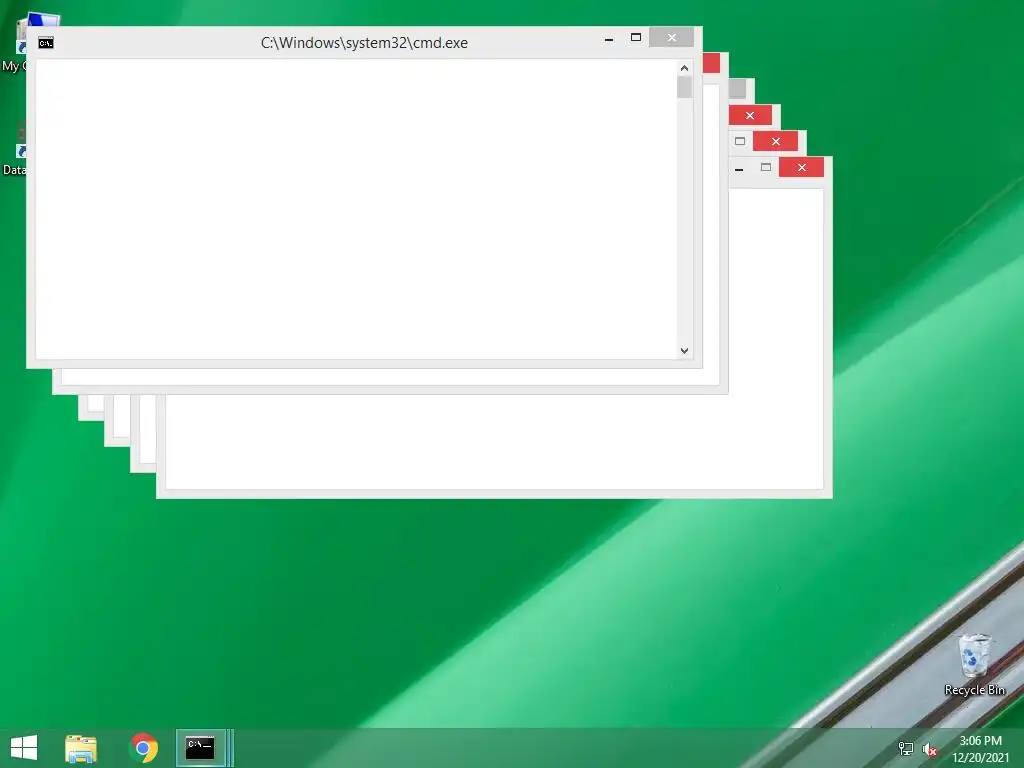Click the front window's scroll up arrow
The image size is (1024, 768).
tap(684, 68)
